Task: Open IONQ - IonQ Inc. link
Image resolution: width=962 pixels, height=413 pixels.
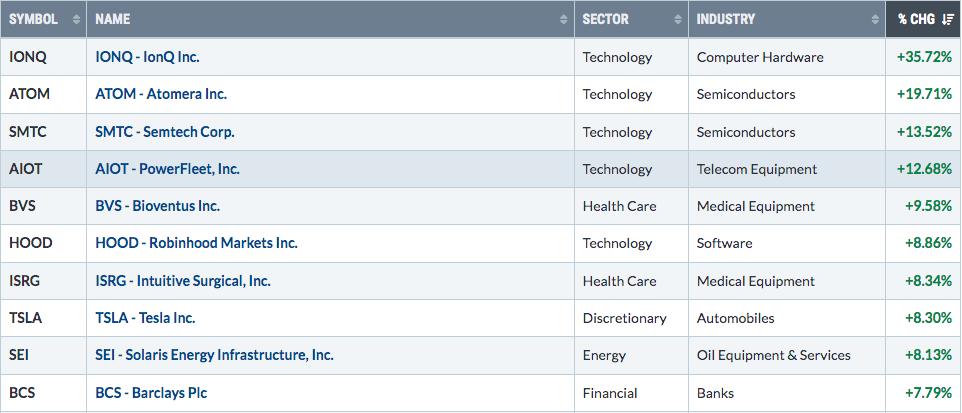Action: 147,57
